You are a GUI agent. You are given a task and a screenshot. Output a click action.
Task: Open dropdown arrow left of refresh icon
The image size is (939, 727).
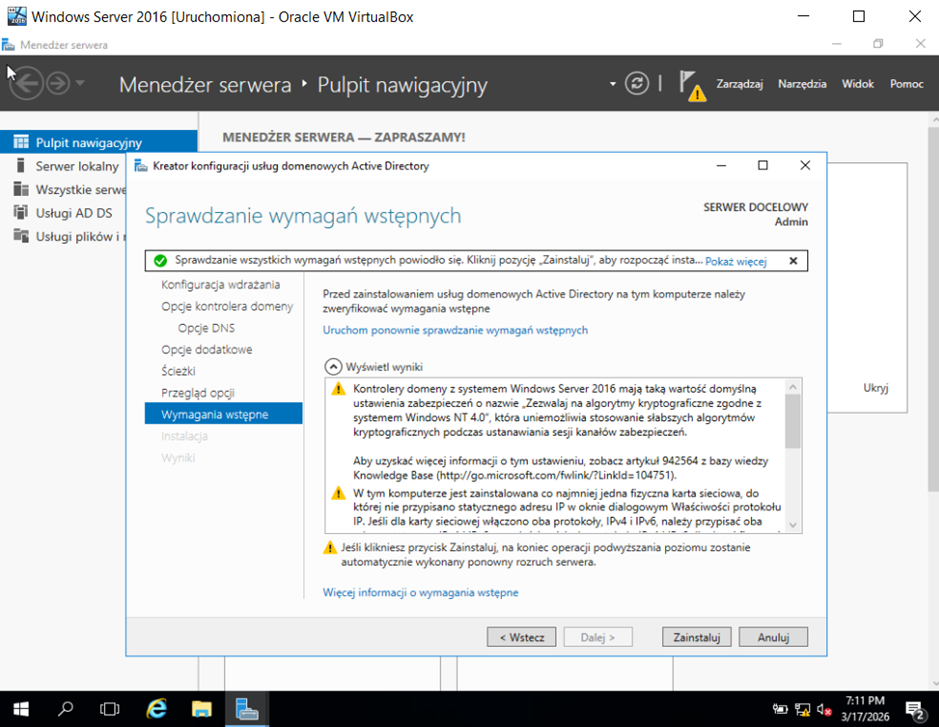(613, 84)
